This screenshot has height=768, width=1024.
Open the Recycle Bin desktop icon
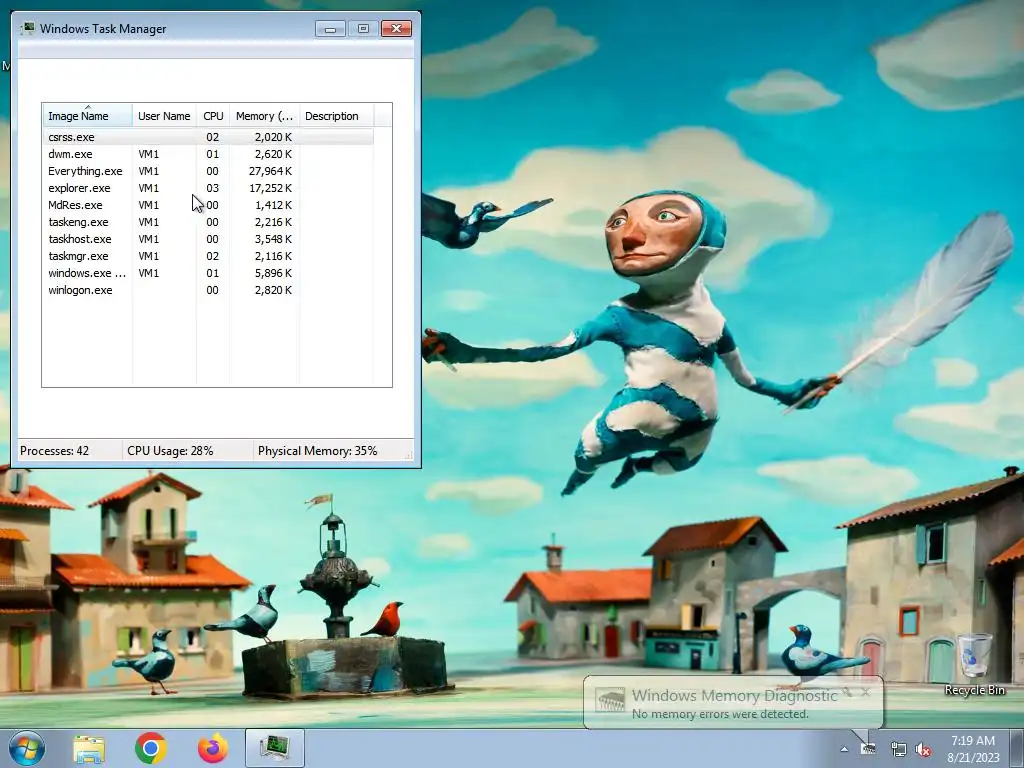coord(974,664)
